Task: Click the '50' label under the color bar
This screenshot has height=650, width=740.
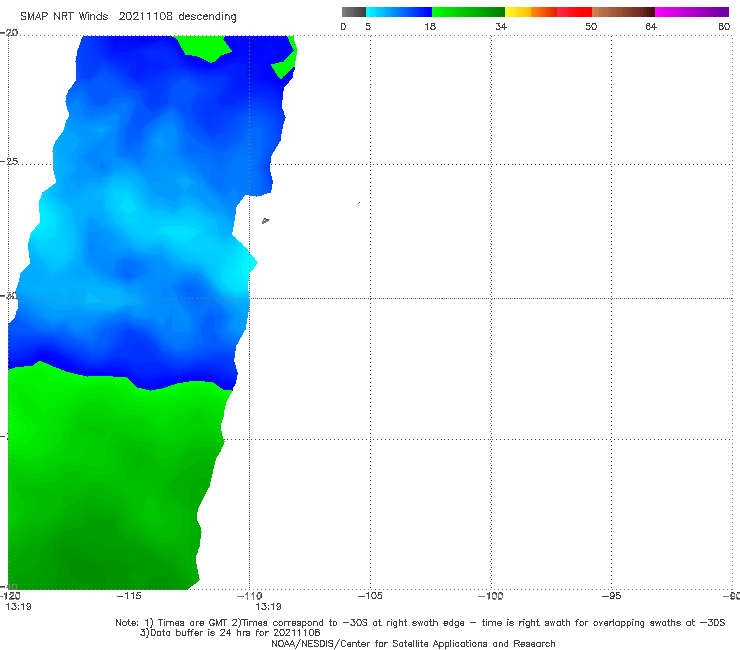Action: 591,26
